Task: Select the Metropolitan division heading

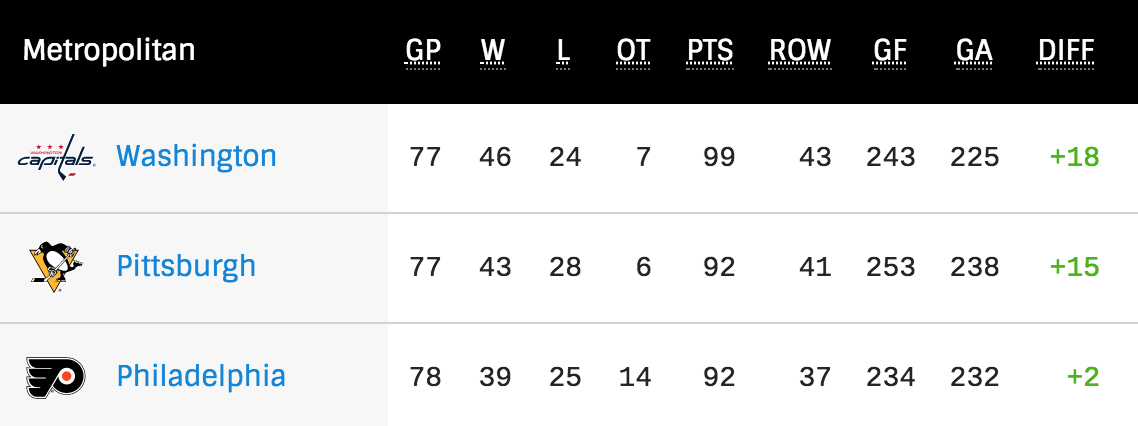Action: coord(109,51)
